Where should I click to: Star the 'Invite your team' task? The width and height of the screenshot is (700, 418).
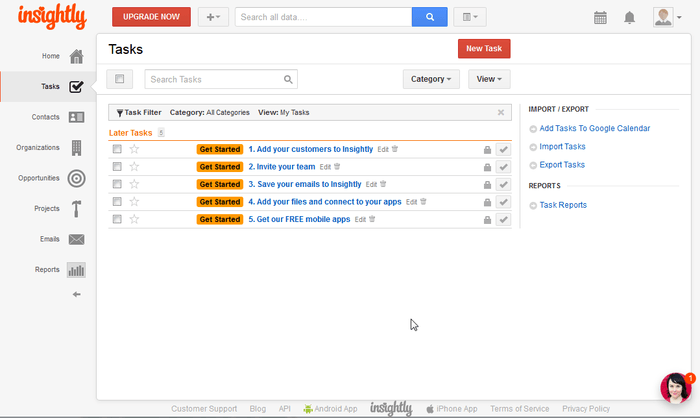[134, 167]
